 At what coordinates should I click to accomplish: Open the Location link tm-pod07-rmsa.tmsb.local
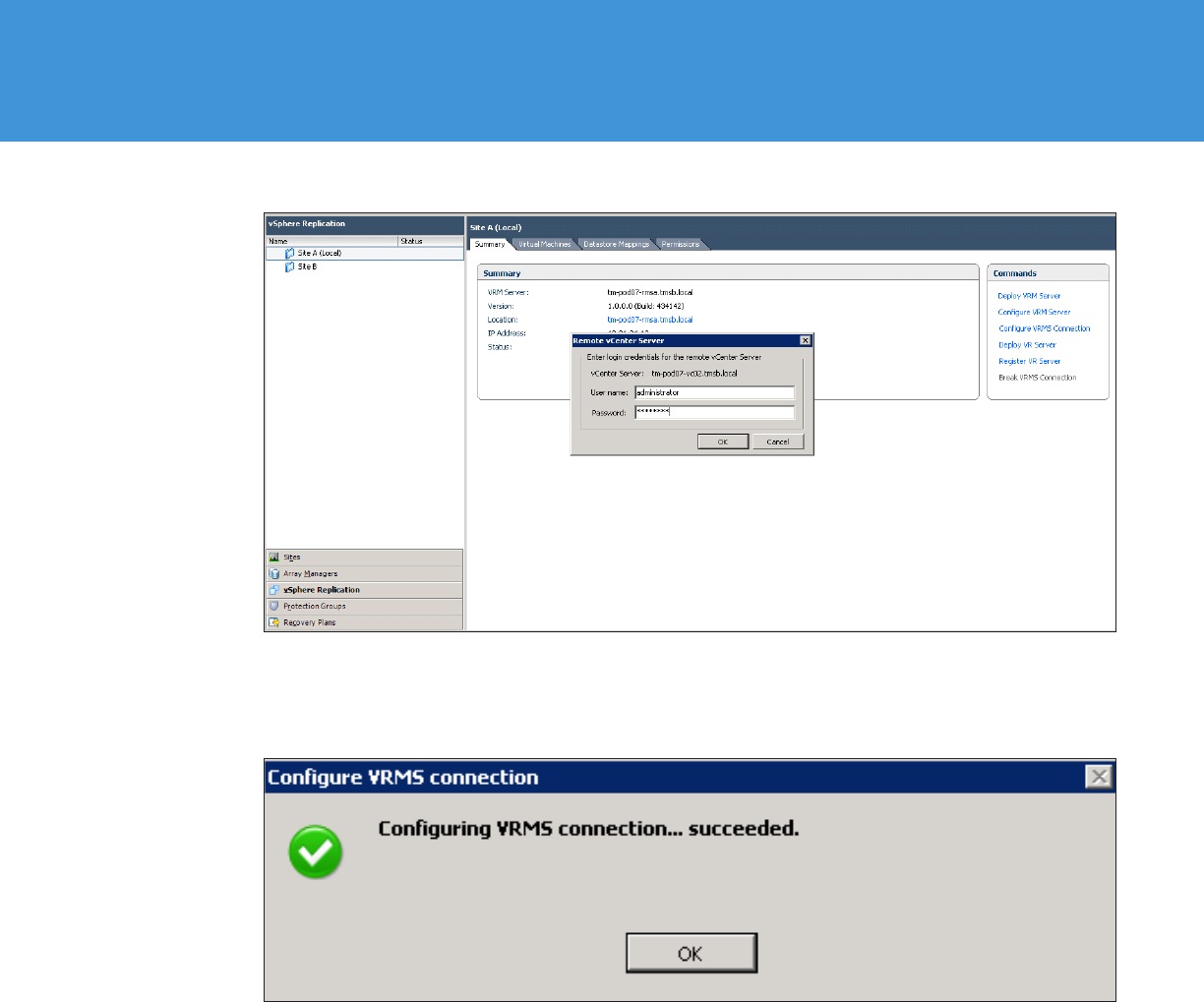pyautogui.click(x=650, y=320)
